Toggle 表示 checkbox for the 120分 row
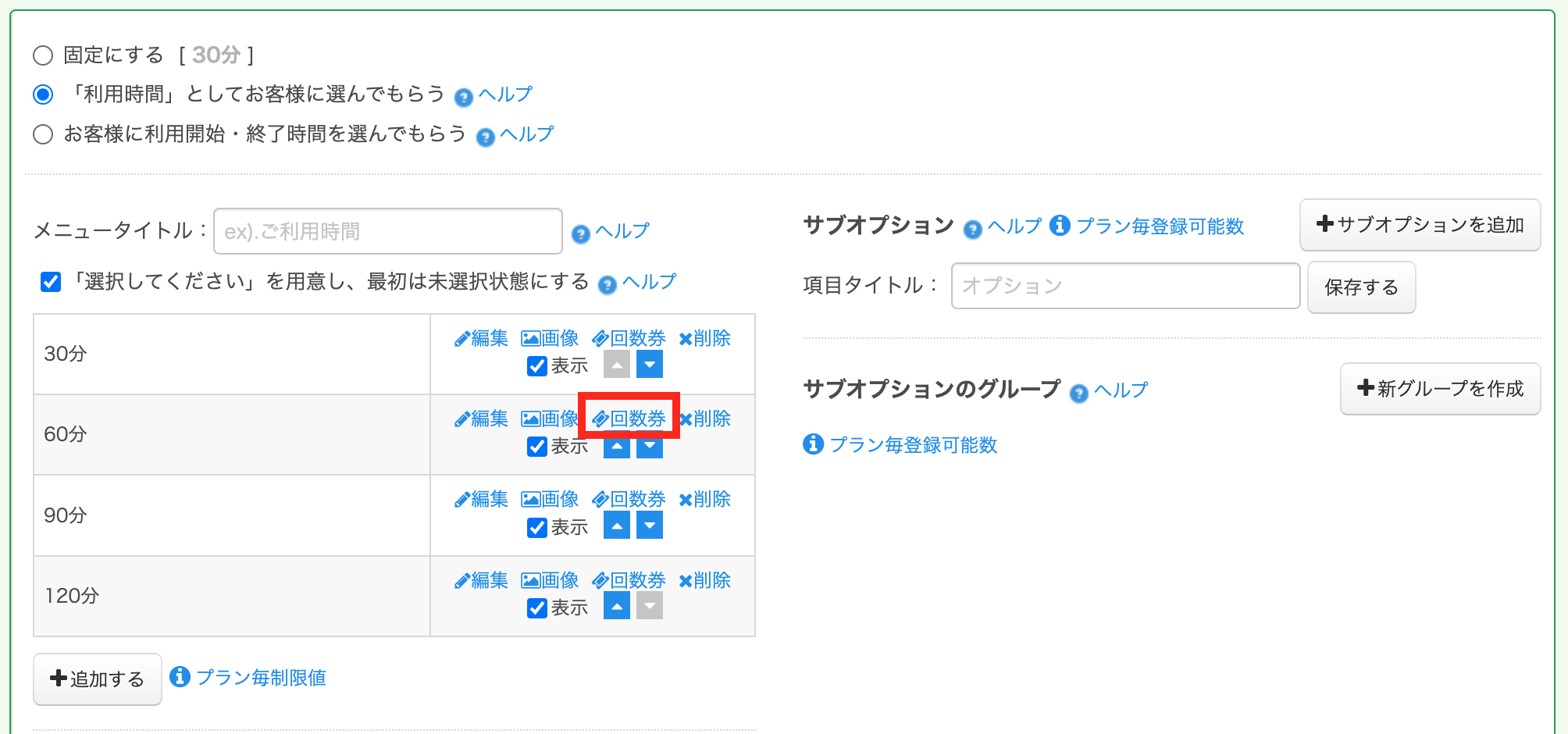 [x=537, y=608]
